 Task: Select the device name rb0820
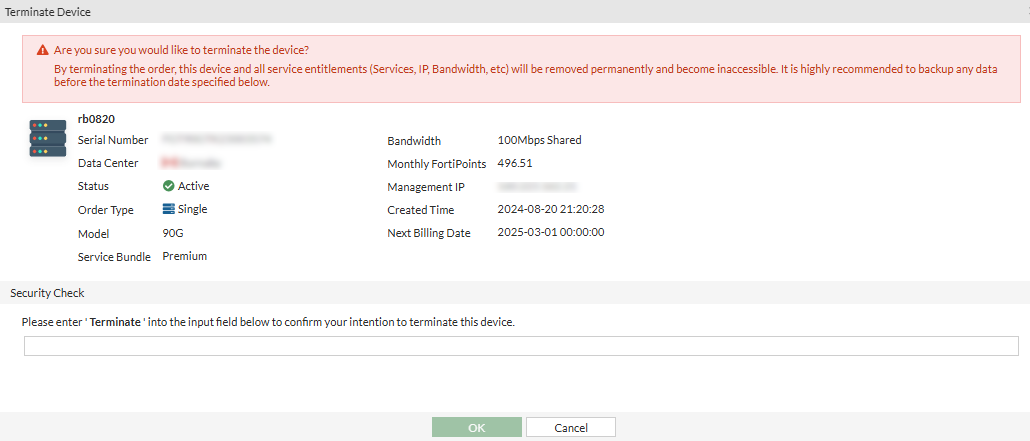[97, 119]
